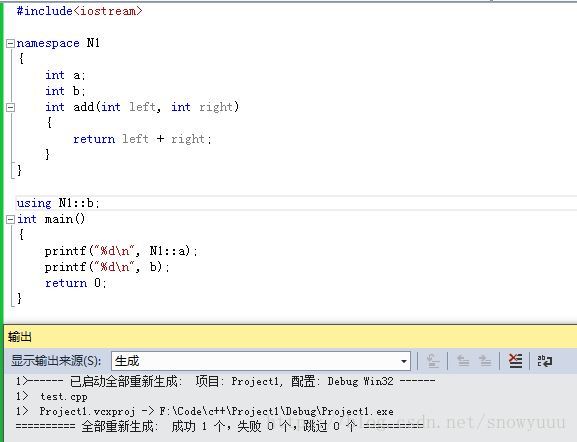Screen dimensions: 577x442
Task: Click the Project1.vcxproj output line
Action: (x=205, y=411)
